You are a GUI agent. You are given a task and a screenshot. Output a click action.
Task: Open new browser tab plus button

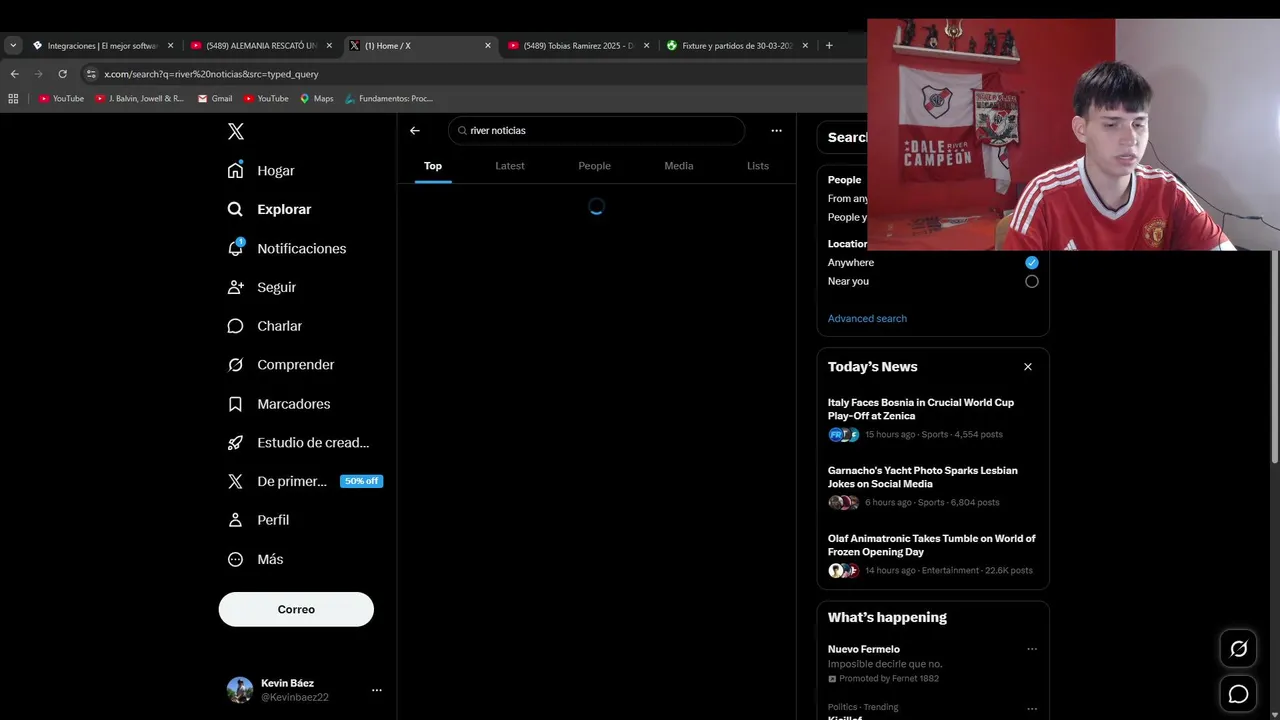point(829,45)
